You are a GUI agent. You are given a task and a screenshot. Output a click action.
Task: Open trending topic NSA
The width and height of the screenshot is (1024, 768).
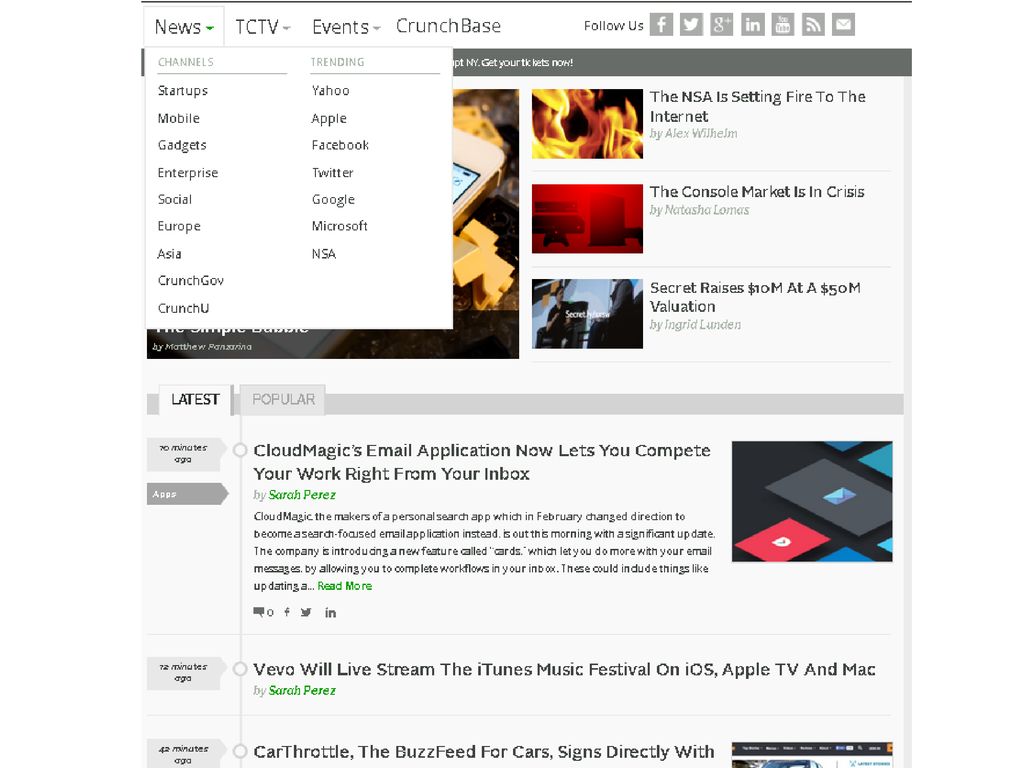[x=324, y=253]
